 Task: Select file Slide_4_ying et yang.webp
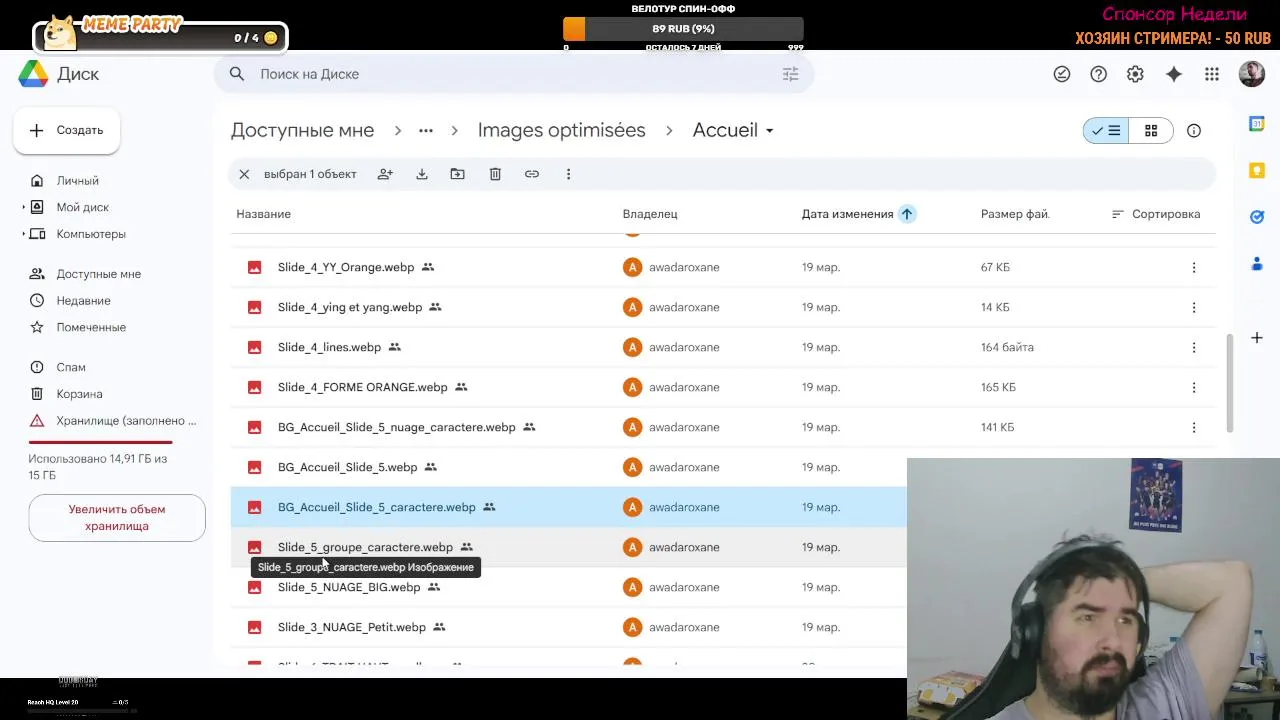(723, 307)
